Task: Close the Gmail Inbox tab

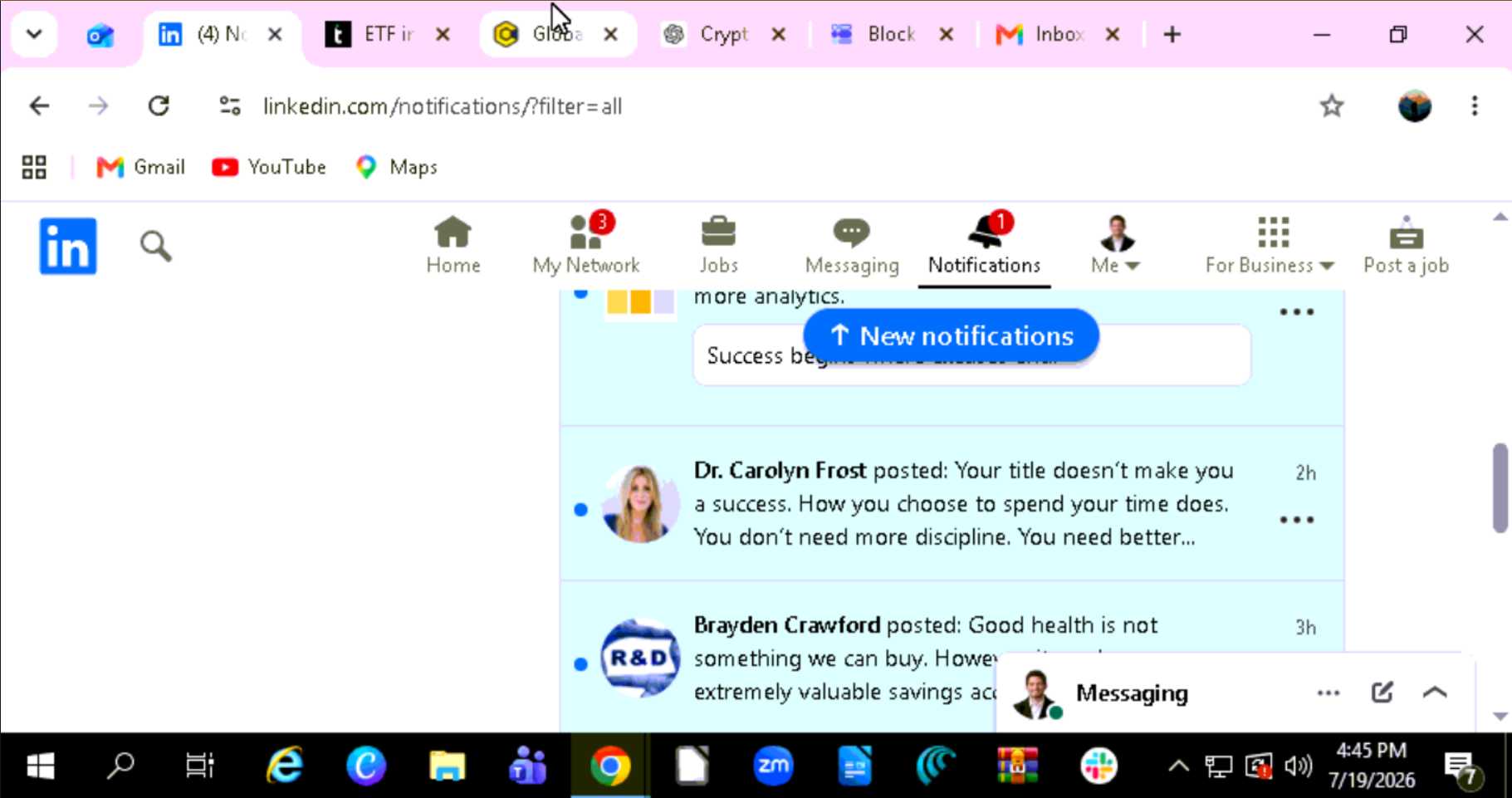Action: (x=1113, y=34)
